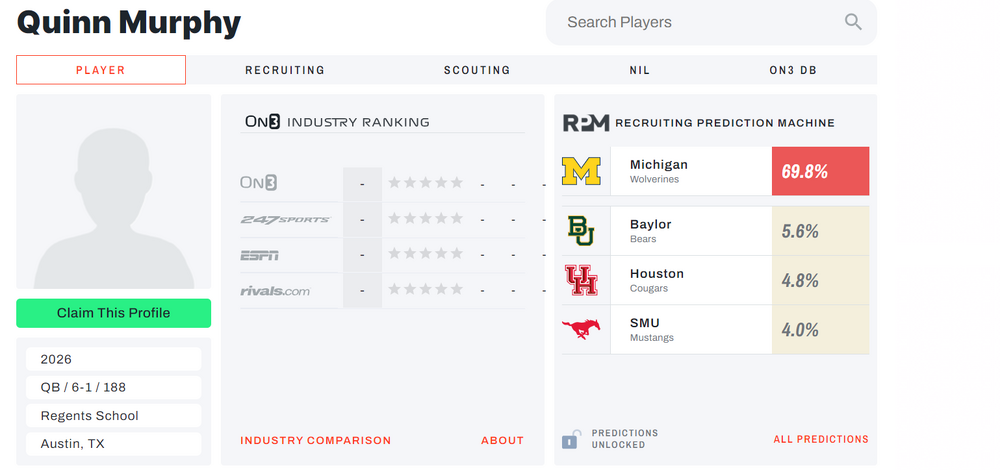Click the SMU Mustangs logo

coord(581,329)
